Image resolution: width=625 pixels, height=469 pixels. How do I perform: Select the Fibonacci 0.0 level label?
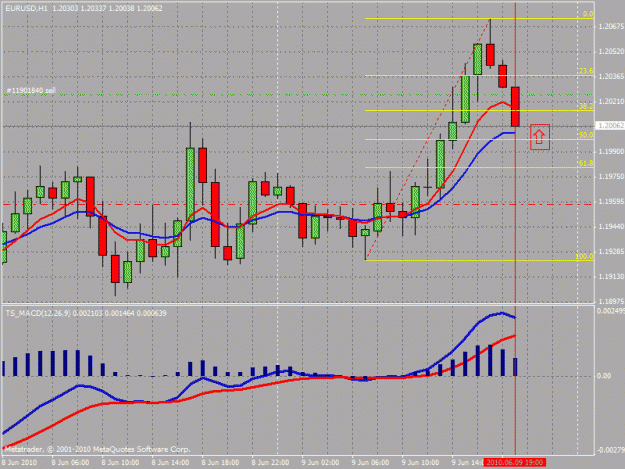point(588,14)
